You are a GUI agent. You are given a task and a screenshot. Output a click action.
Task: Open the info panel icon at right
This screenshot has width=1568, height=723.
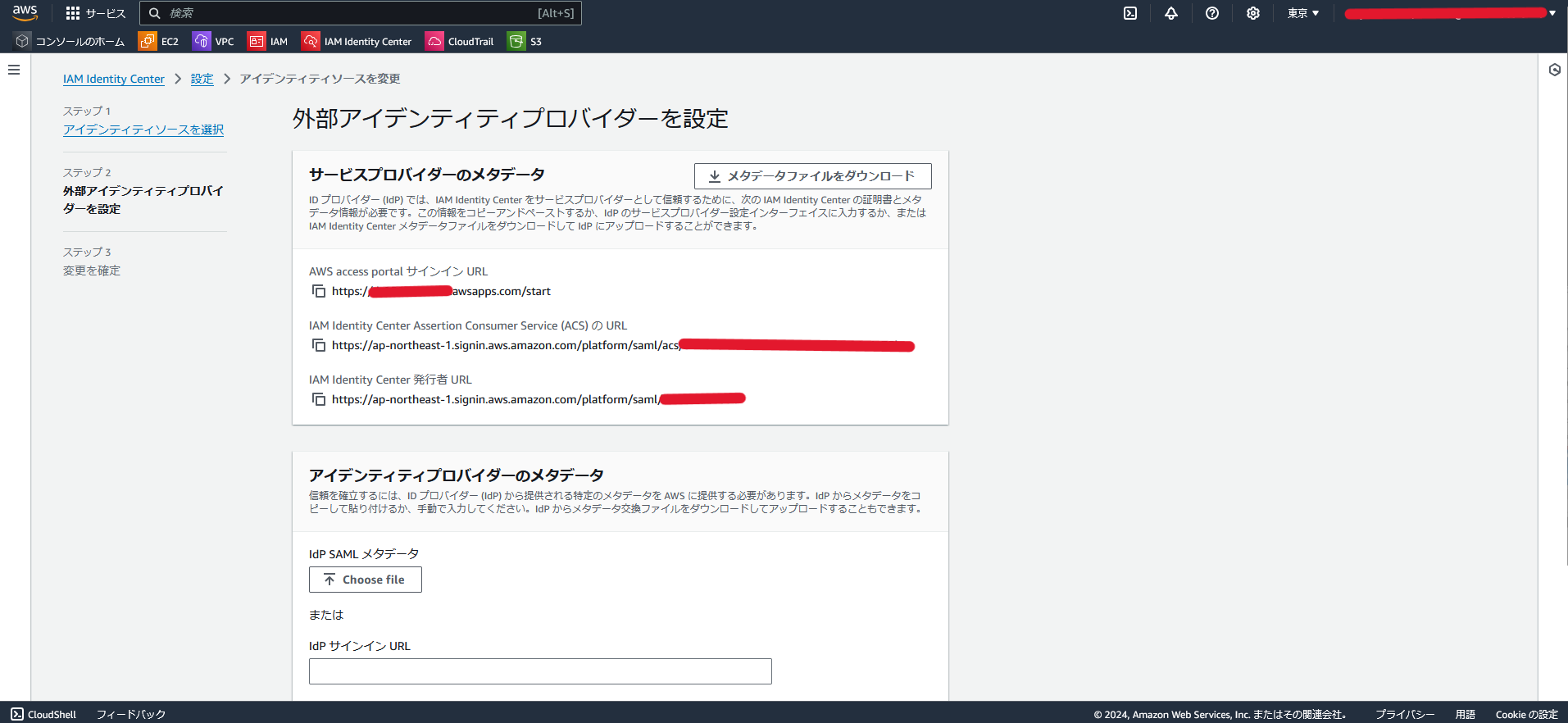coord(1554,70)
